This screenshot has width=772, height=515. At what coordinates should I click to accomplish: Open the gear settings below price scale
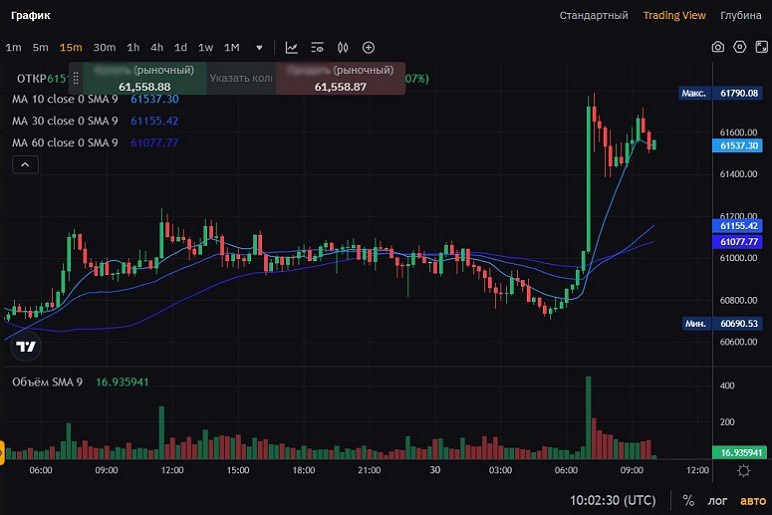click(x=743, y=471)
